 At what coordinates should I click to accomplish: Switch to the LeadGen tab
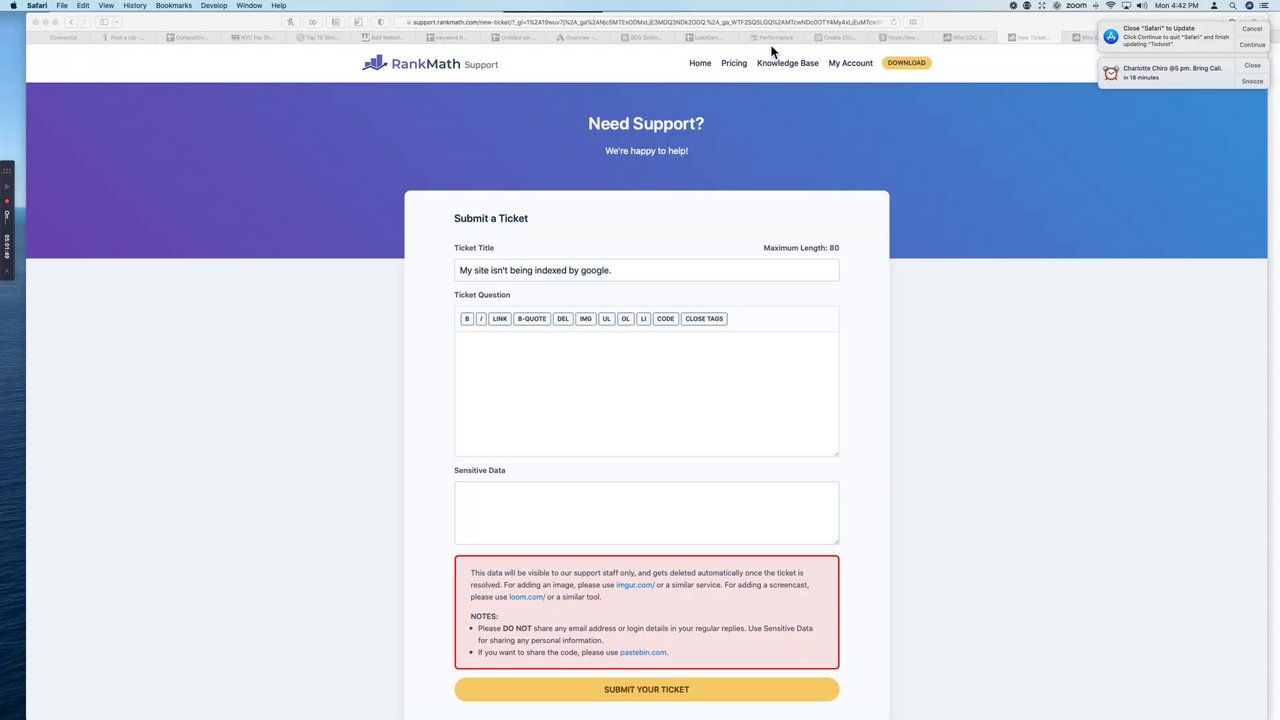[706, 38]
